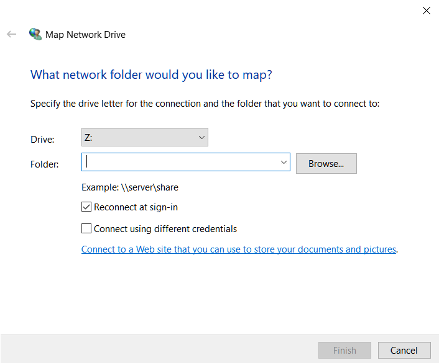Open the Drive letter dropdown showing Z:
The image size is (440, 364).
(x=144, y=137)
